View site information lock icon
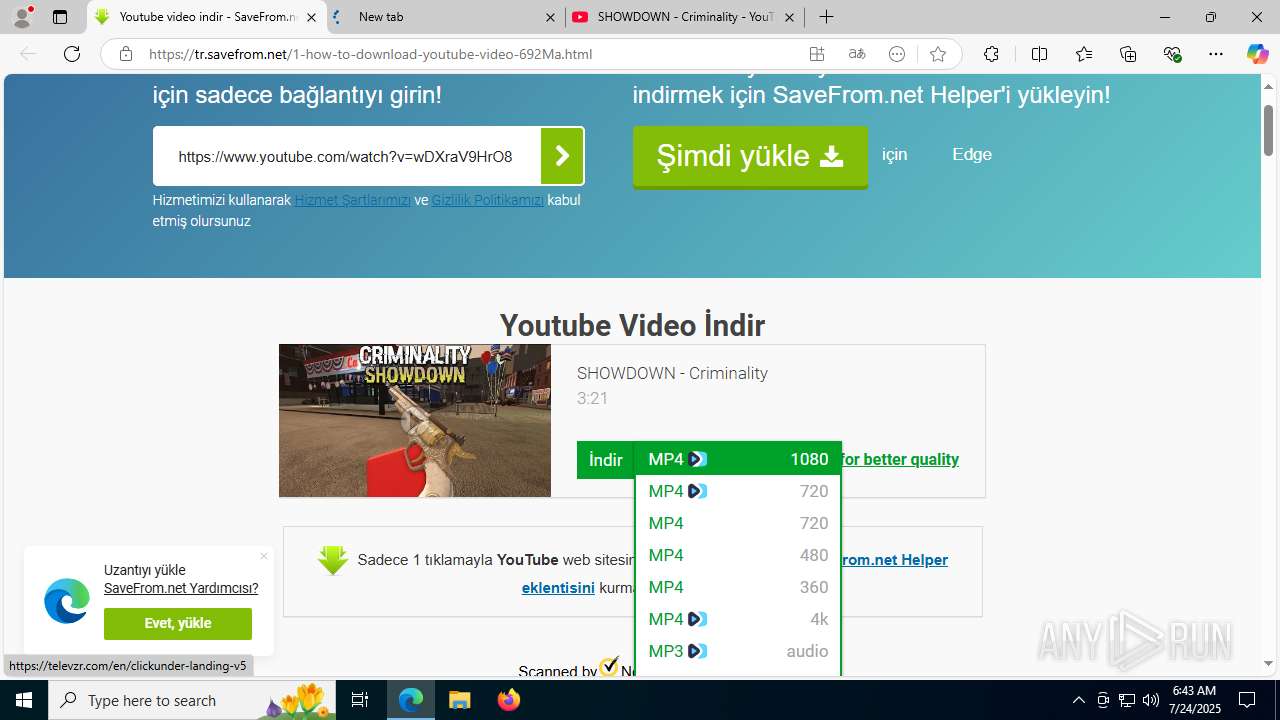 126,54
